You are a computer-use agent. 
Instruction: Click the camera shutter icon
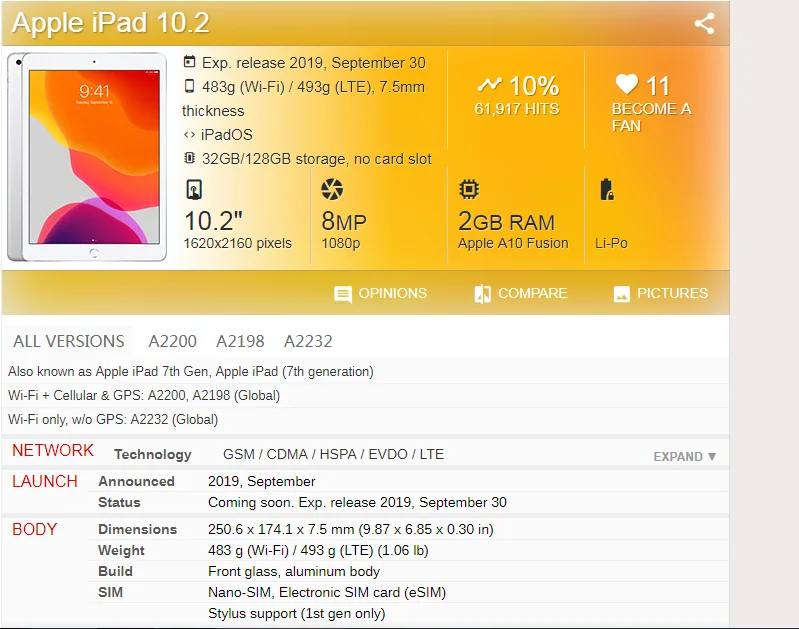click(x=332, y=189)
